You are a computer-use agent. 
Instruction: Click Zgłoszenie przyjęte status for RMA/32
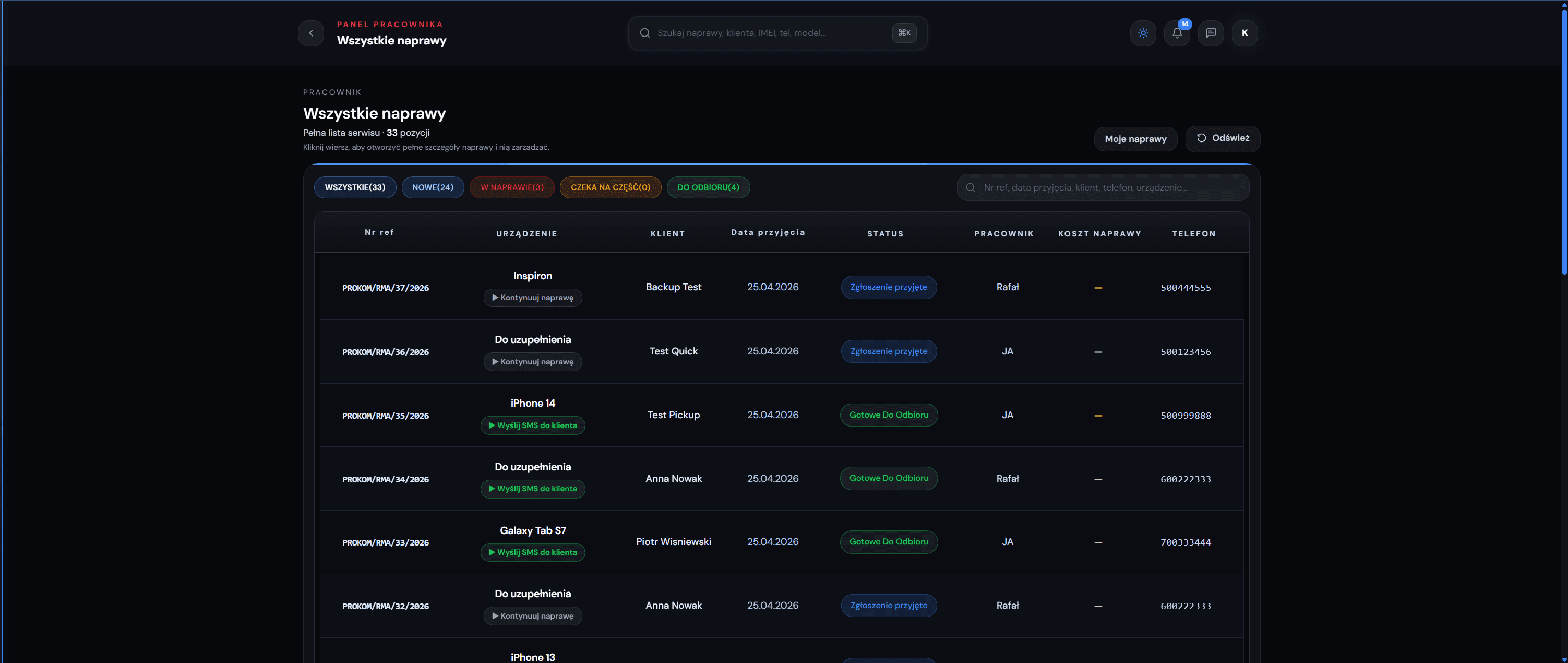[x=889, y=606]
